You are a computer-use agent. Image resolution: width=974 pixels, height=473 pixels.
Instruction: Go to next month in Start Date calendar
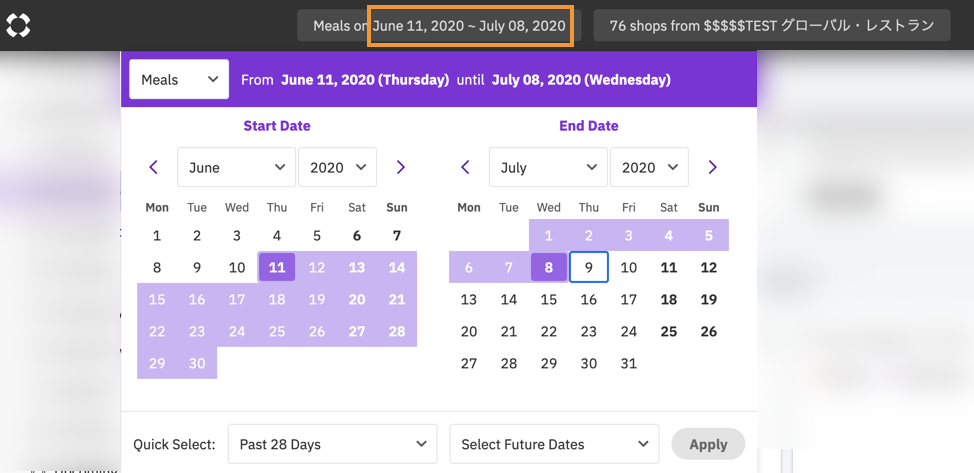coord(400,167)
